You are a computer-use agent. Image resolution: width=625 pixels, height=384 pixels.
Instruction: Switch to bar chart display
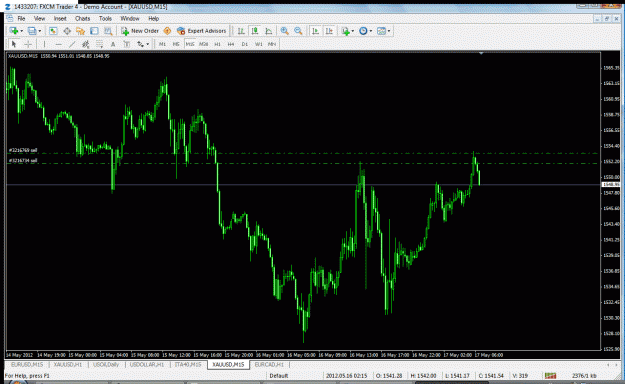(x=241, y=31)
